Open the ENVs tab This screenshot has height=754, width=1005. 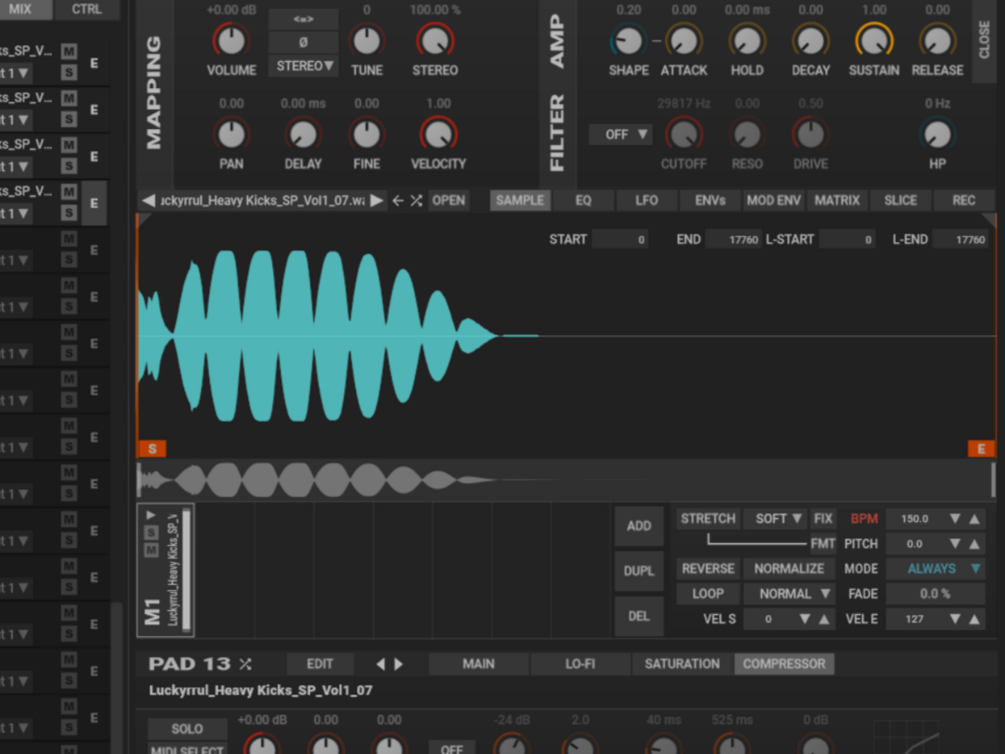pos(710,201)
